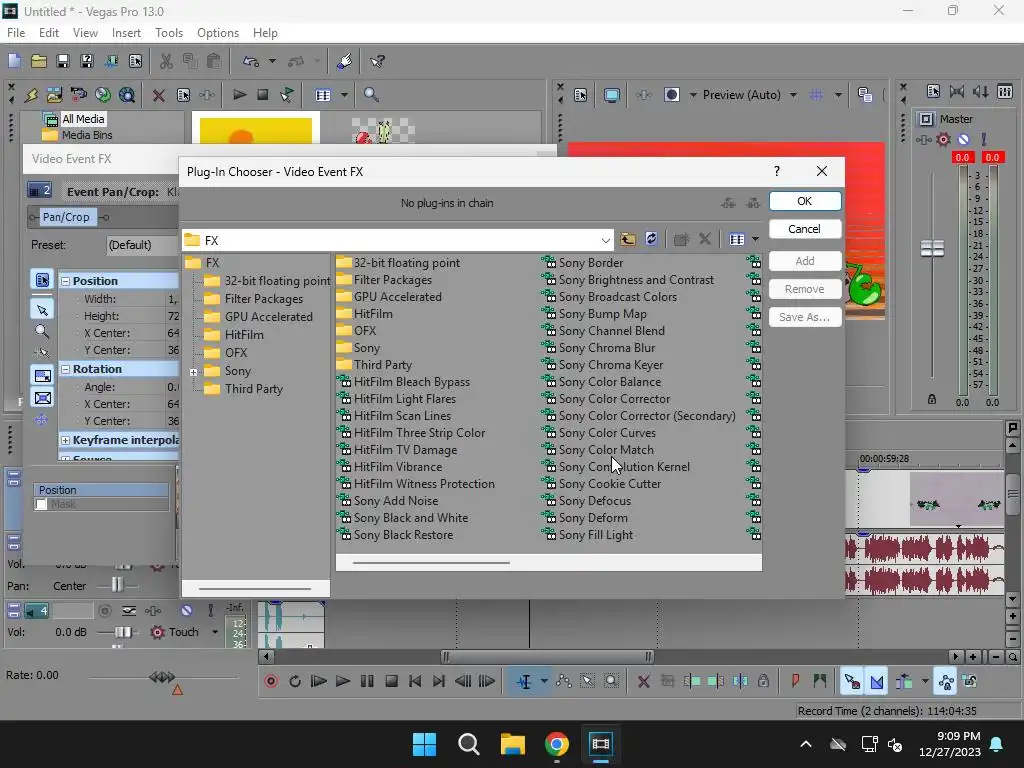
Task: Click the Stop button in transport bar
Action: [391, 681]
